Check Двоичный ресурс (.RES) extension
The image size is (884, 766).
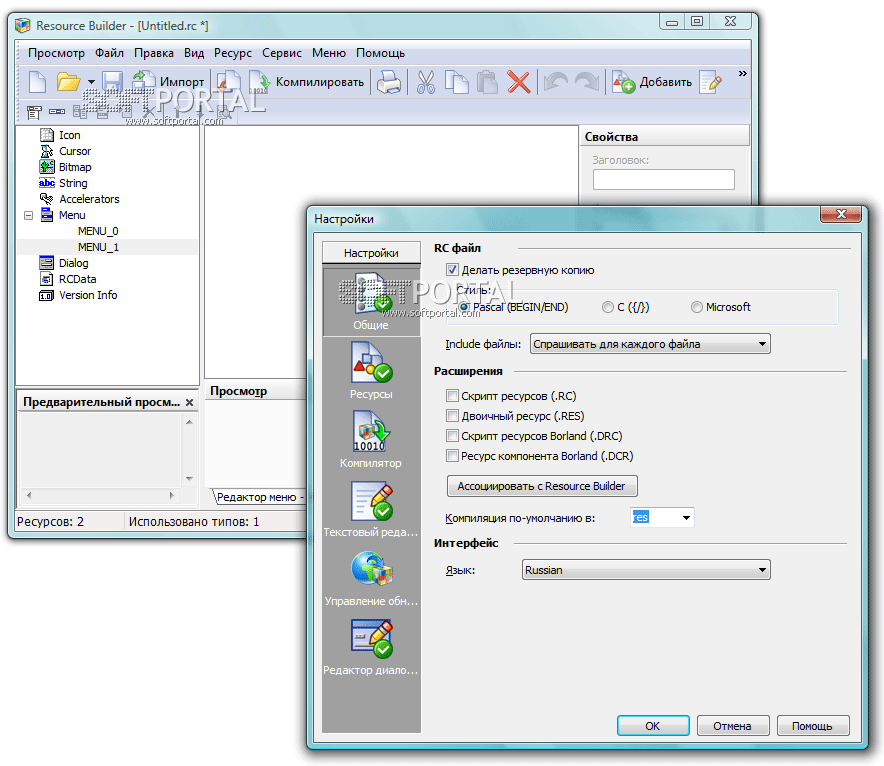(452, 416)
